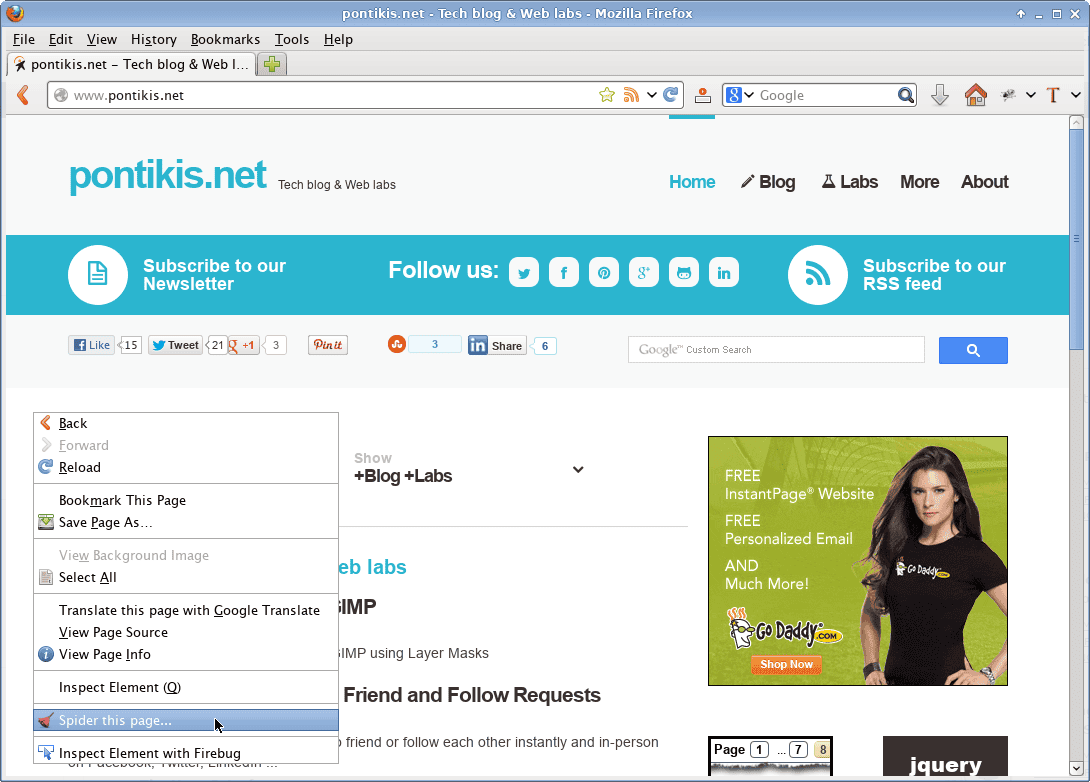Follow pontikis on Google Plus icon
Screen dimensions: 1090x782
tap(644, 272)
